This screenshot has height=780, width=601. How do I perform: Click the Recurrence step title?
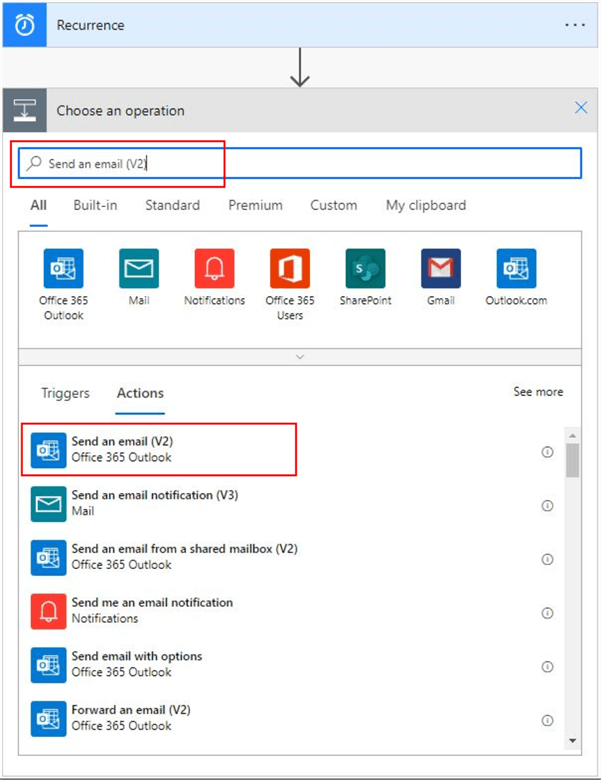click(91, 25)
